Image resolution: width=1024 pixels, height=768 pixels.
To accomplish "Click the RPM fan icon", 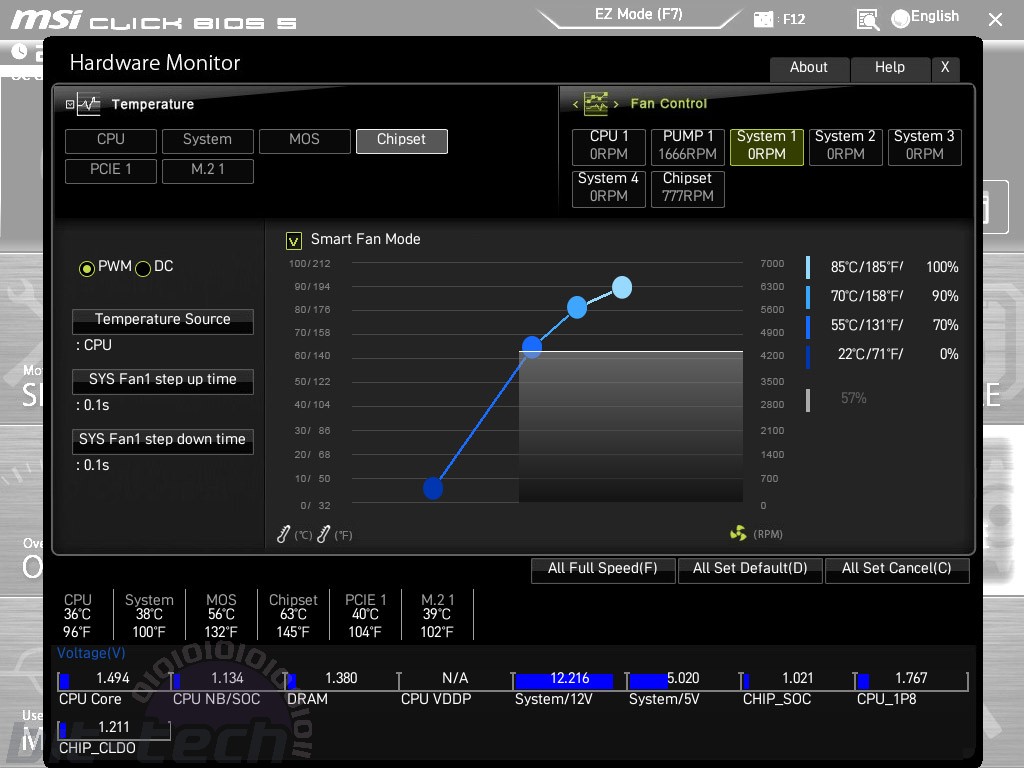I will [x=738, y=534].
